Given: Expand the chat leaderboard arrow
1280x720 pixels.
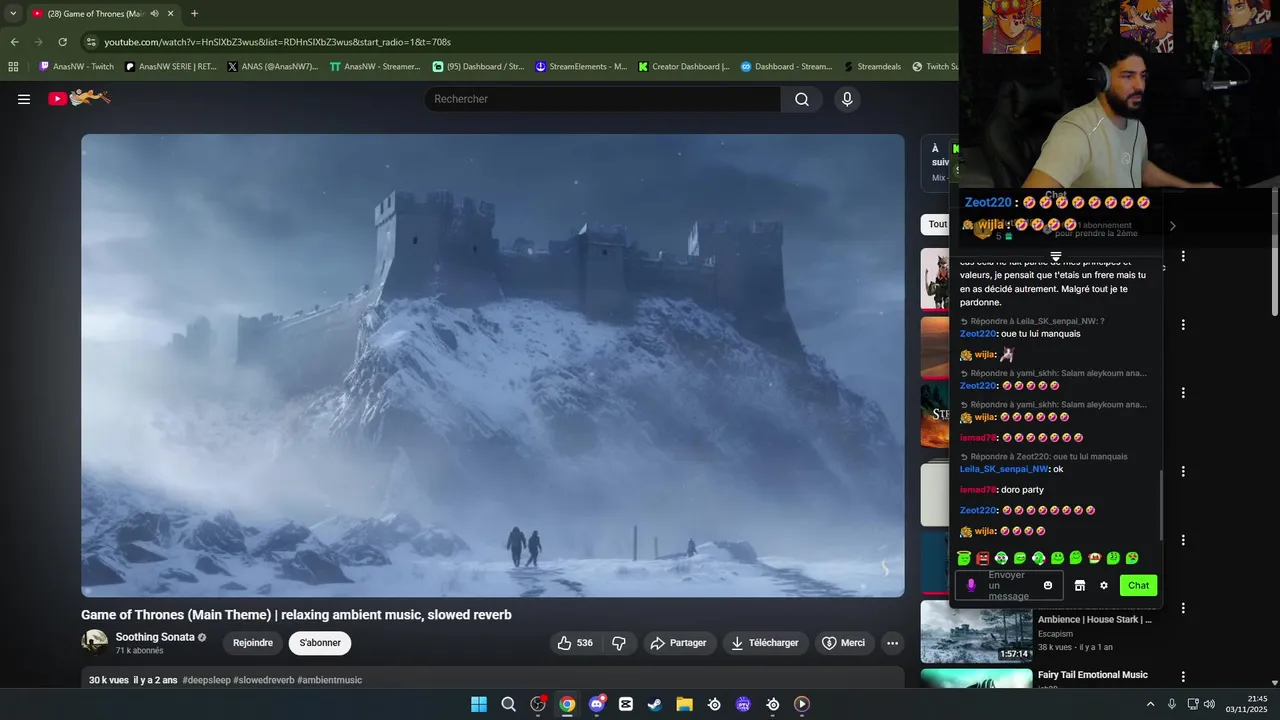Looking at the screenshot, I should coord(1172,226).
